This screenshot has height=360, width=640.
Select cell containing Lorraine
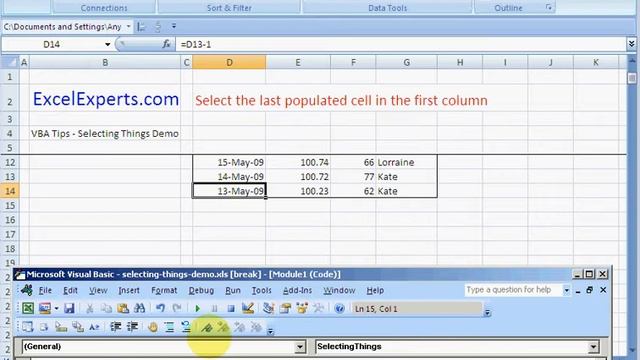(x=407, y=162)
